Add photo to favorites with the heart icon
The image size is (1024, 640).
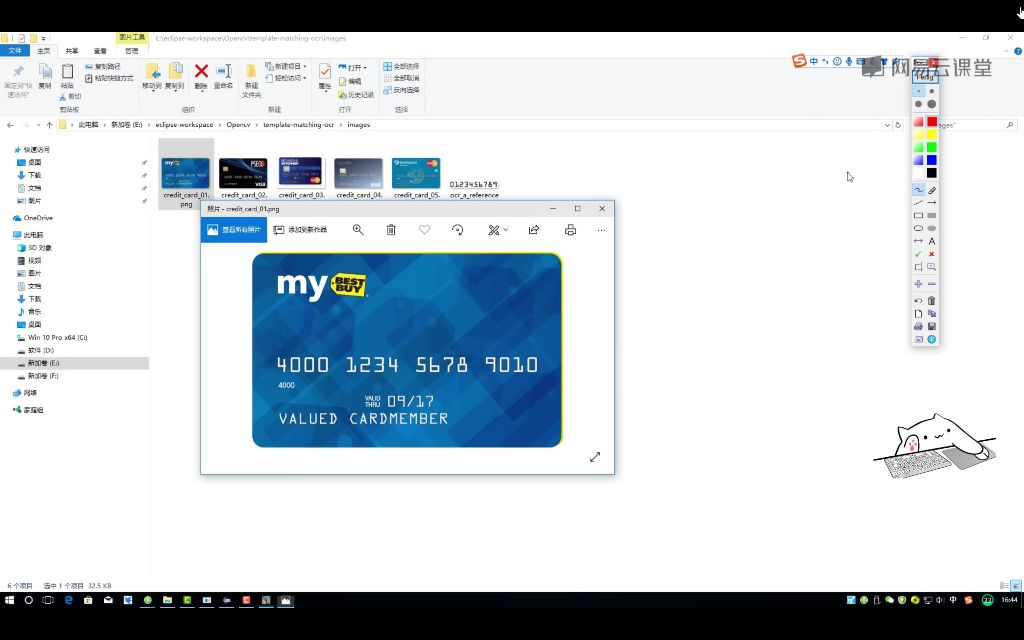coord(424,229)
